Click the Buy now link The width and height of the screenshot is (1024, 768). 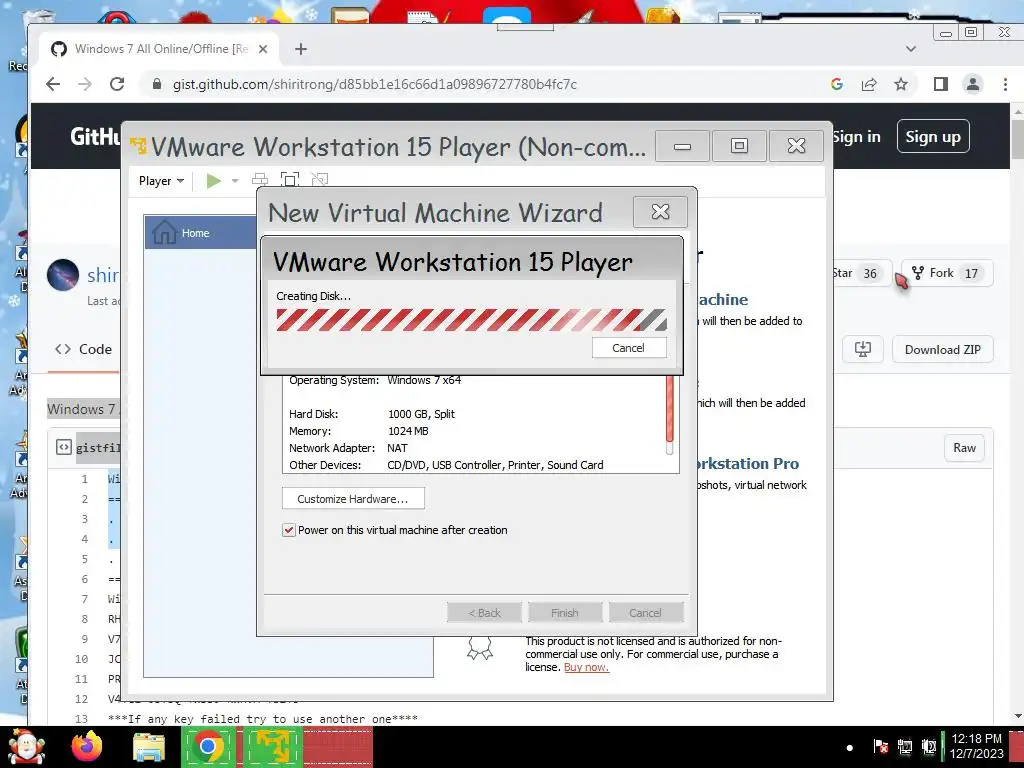click(x=586, y=667)
